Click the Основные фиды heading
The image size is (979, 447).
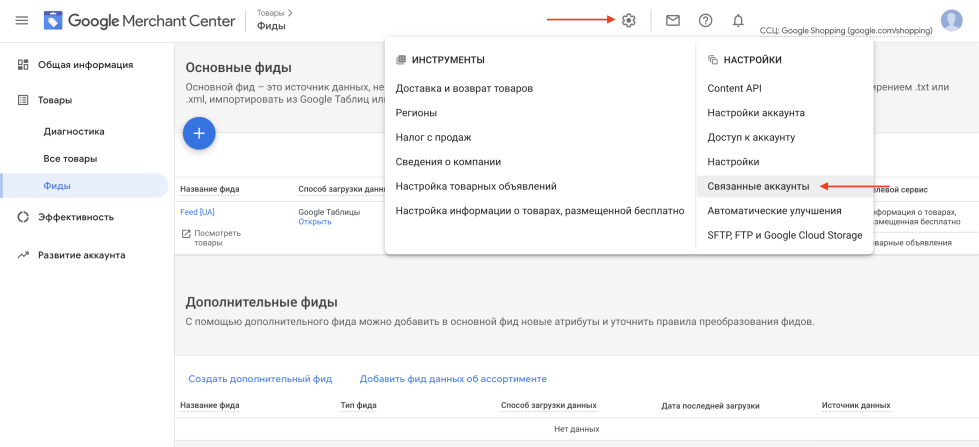pyautogui.click(x=239, y=68)
